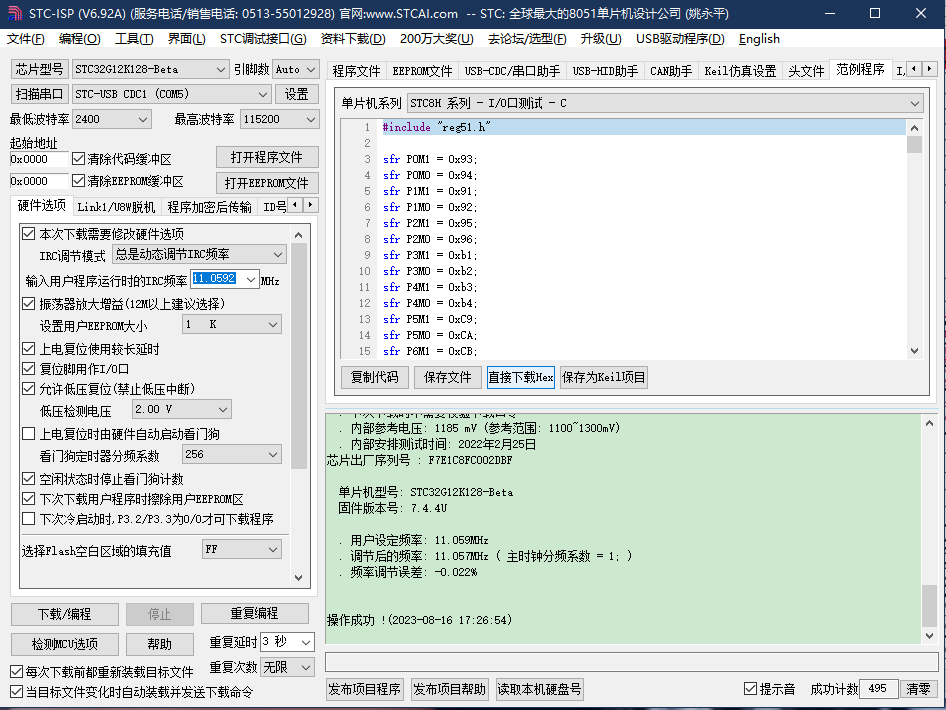Click code editor vertical scrollbar thumb
The width and height of the screenshot is (946, 710).
914,145
